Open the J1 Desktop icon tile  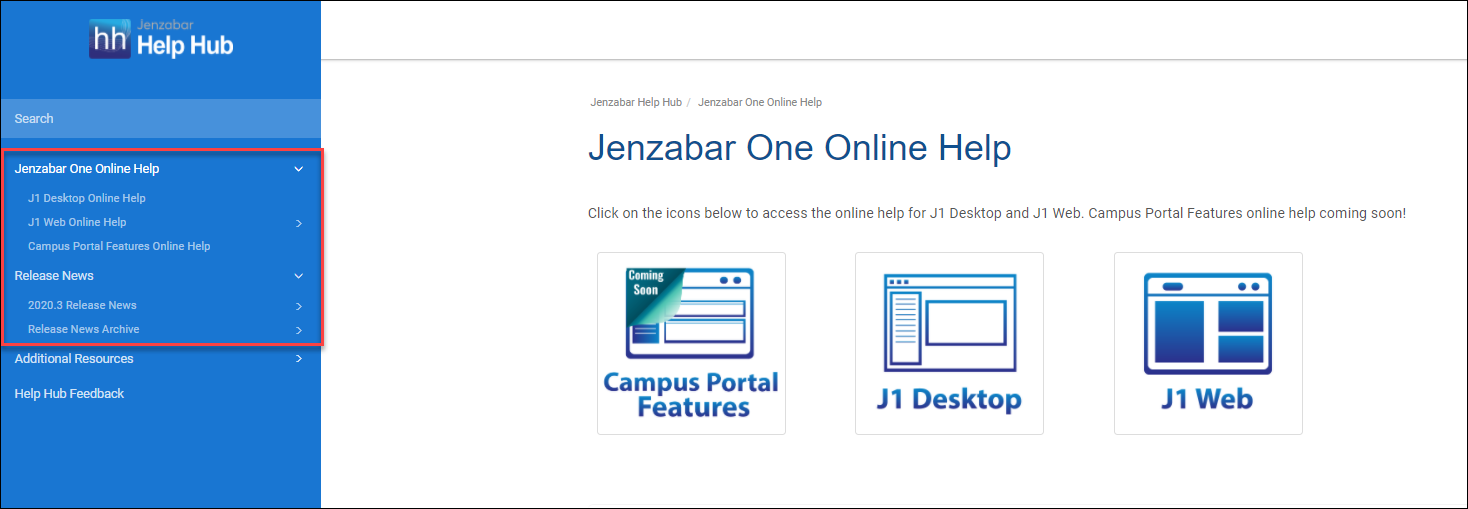pyautogui.click(x=949, y=343)
